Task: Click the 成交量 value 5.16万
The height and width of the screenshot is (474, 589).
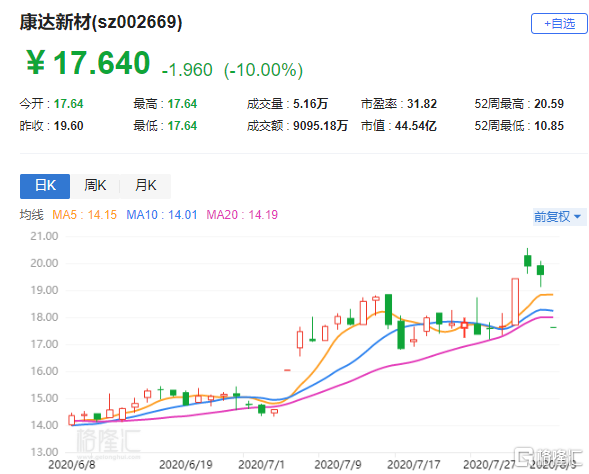Action: tap(310, 104)
